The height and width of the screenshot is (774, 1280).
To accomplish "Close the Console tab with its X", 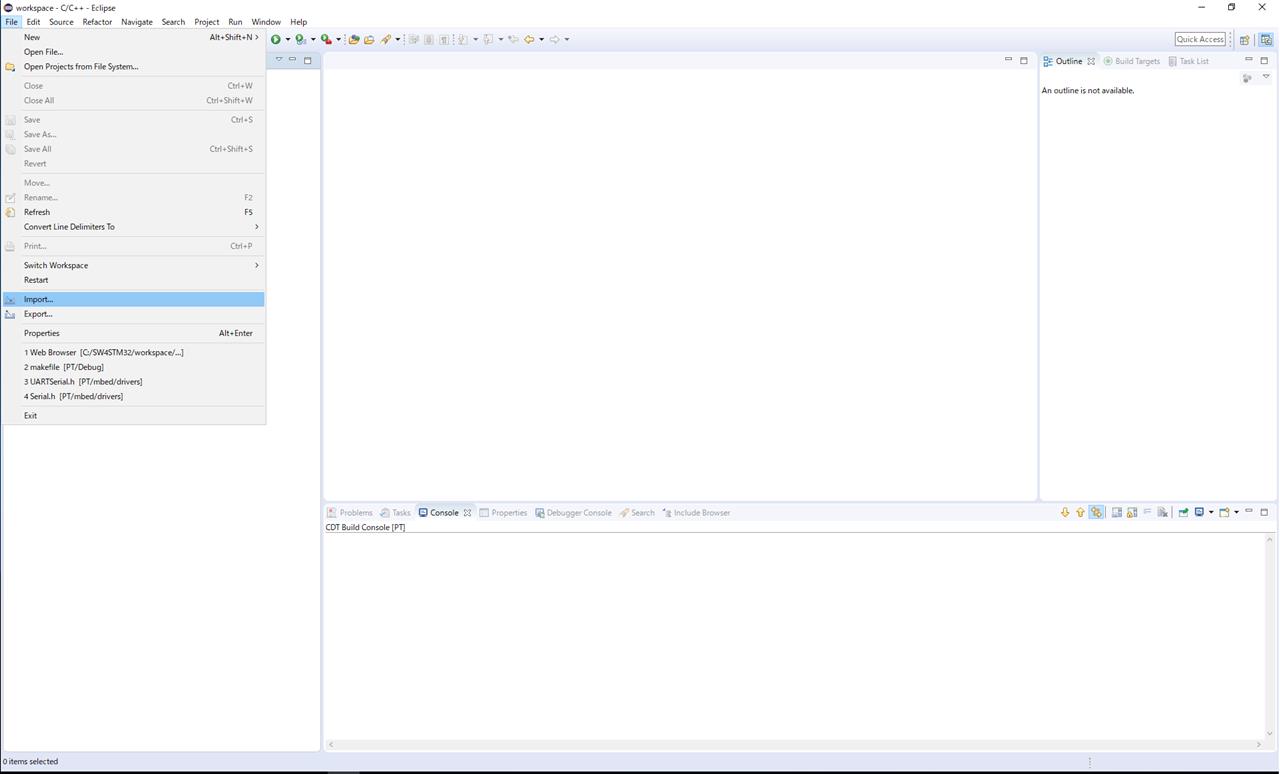I will coord(467,512).
